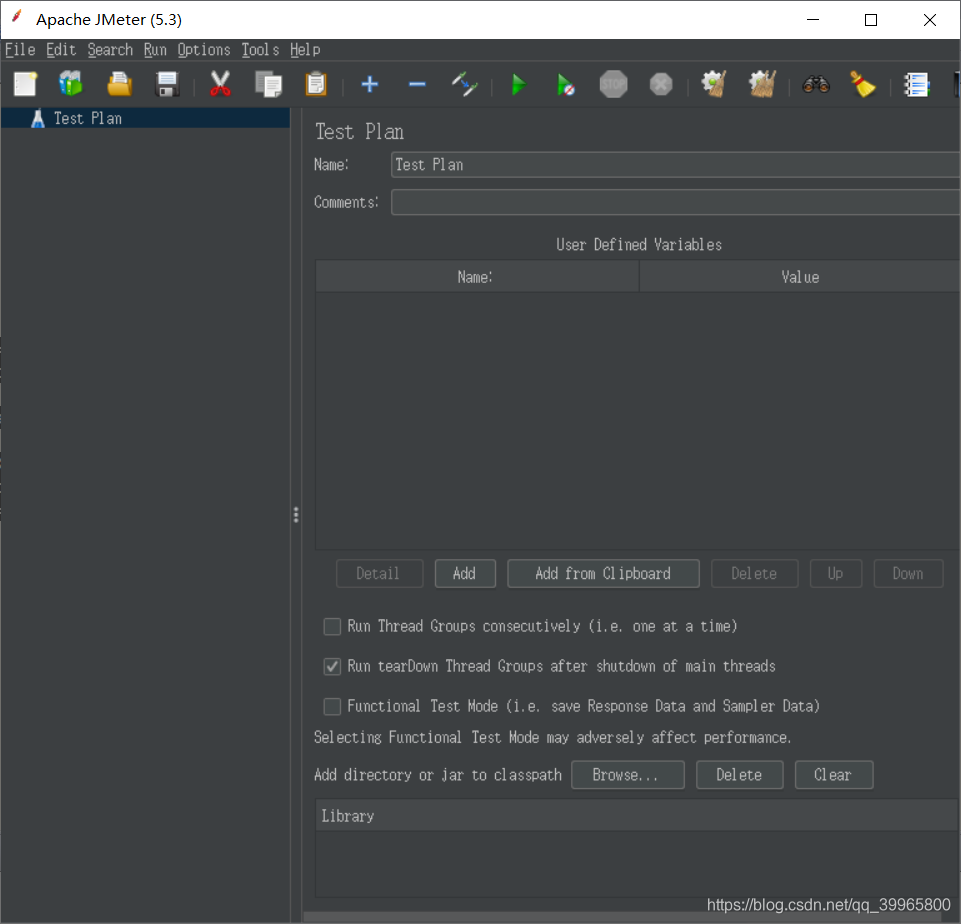The image size is (961, 924).
Task: Clear results with single broom gear icon
Action: [x=714, y=84]
